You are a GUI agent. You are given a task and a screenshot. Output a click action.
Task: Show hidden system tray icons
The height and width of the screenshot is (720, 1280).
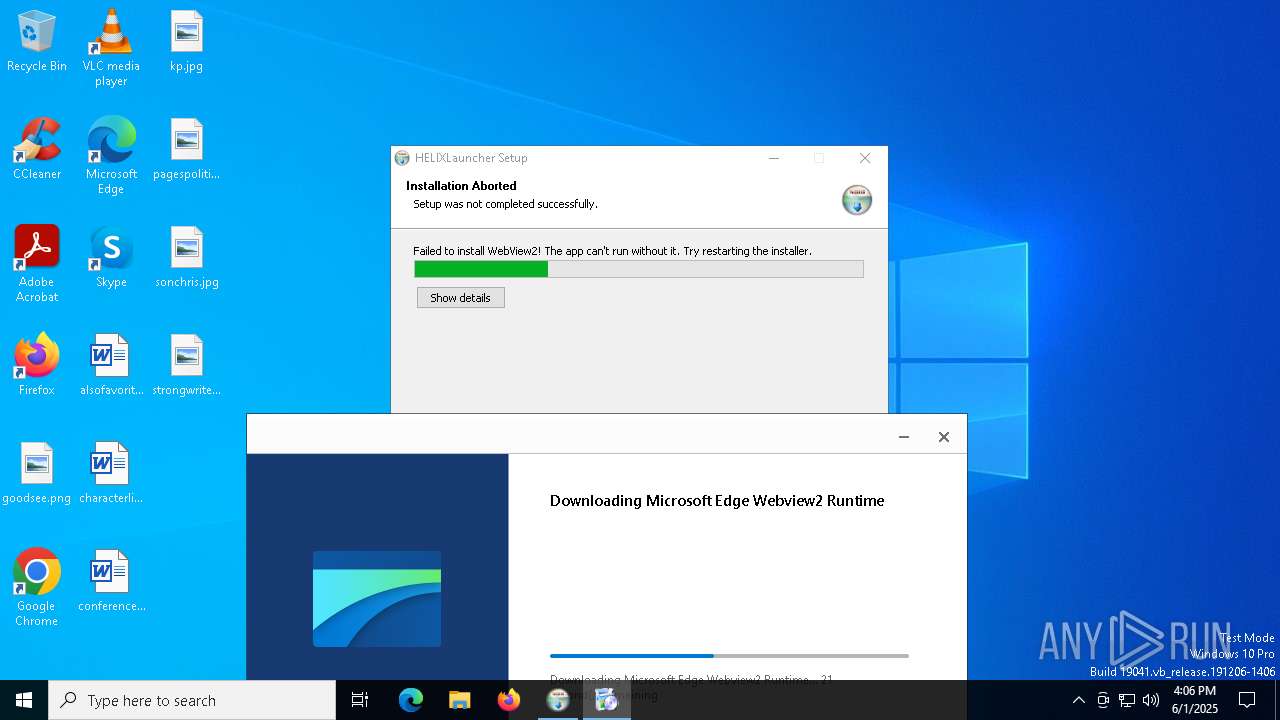(1078, 700)
